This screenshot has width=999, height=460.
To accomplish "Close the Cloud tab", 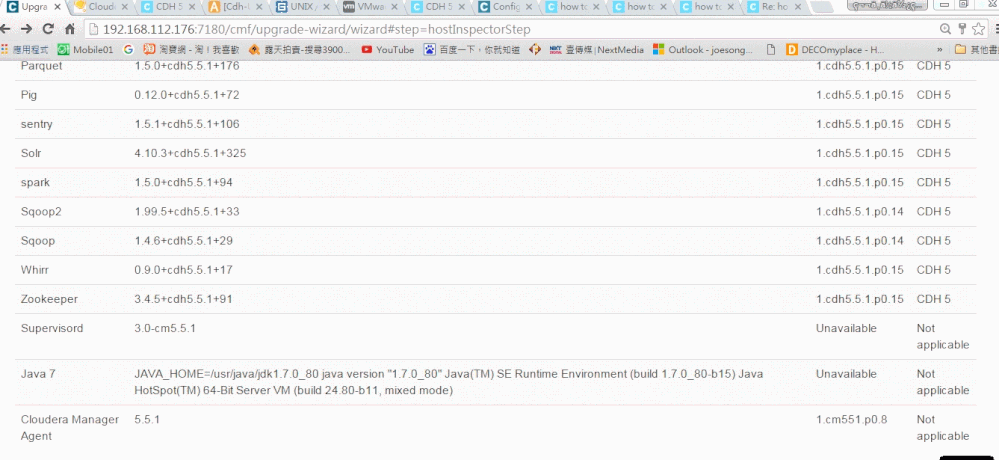I will 124,8.
